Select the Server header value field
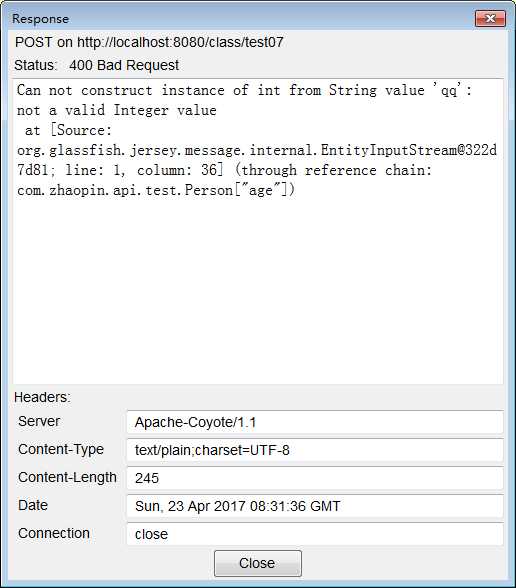This screenshot has width=516, height=588. click(315, 422)
